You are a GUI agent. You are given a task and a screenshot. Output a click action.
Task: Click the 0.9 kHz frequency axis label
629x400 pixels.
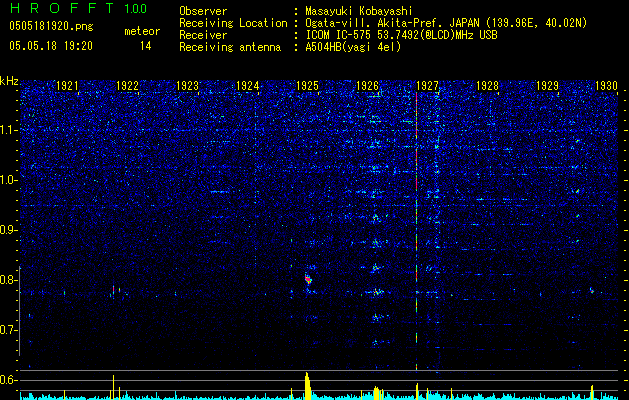tap(8, 230)
